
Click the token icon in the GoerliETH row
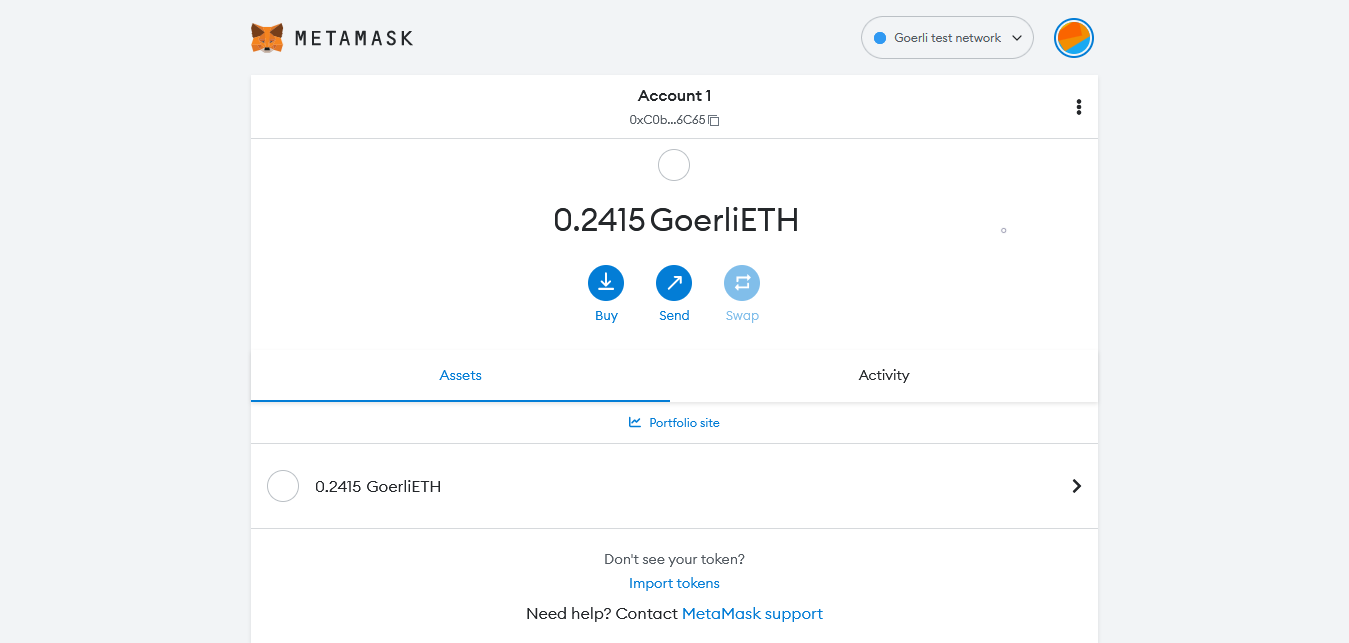coord(283,486)
